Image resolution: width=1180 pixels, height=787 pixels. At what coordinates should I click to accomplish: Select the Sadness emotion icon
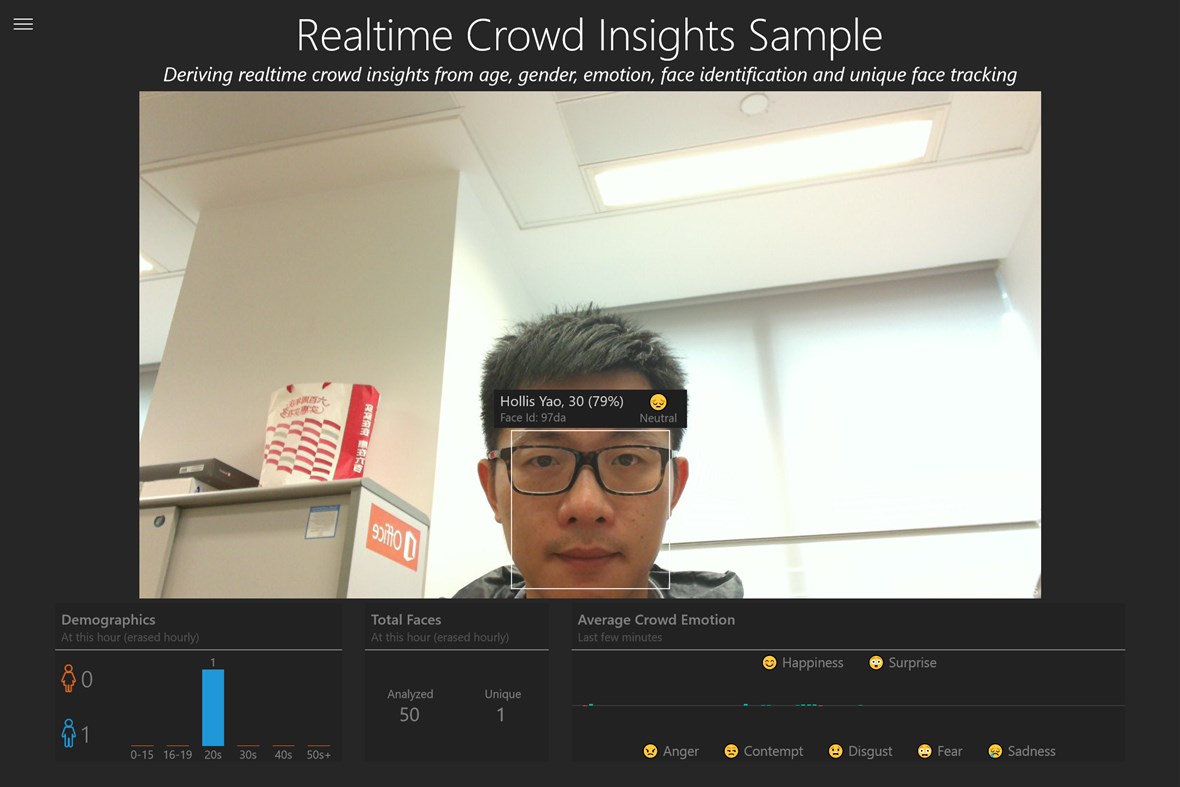coord(994,751)
